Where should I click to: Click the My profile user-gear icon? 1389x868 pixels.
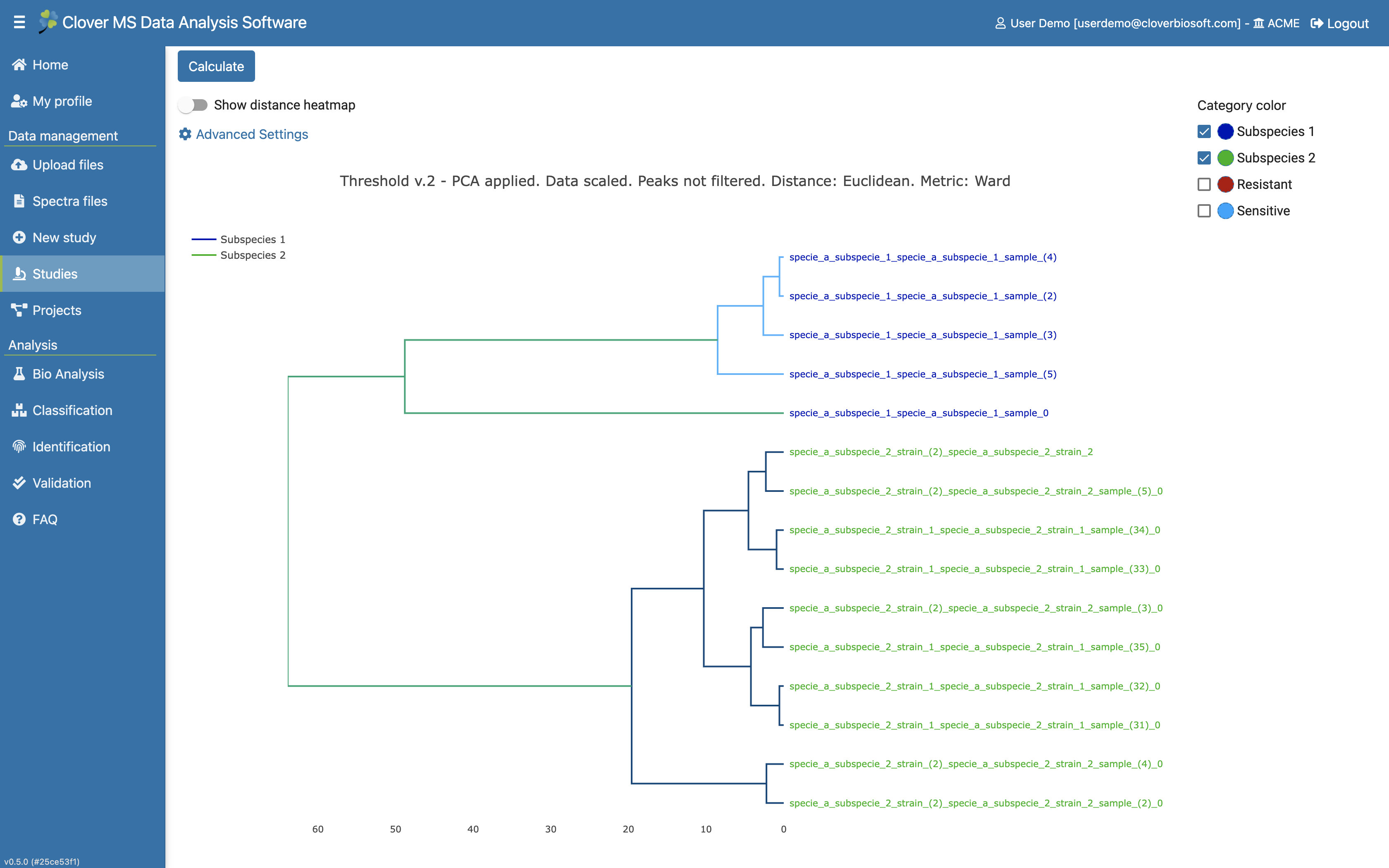pos(19,101)
